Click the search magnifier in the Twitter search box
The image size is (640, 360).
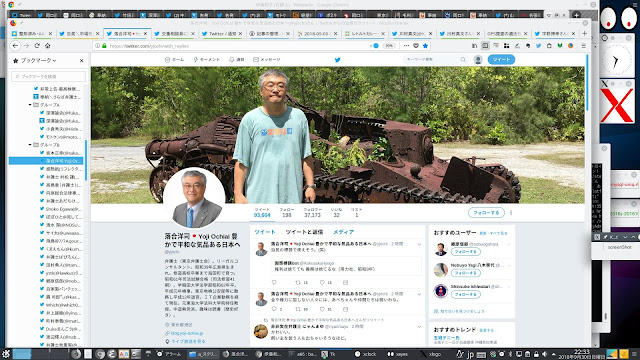click(463, 60)
